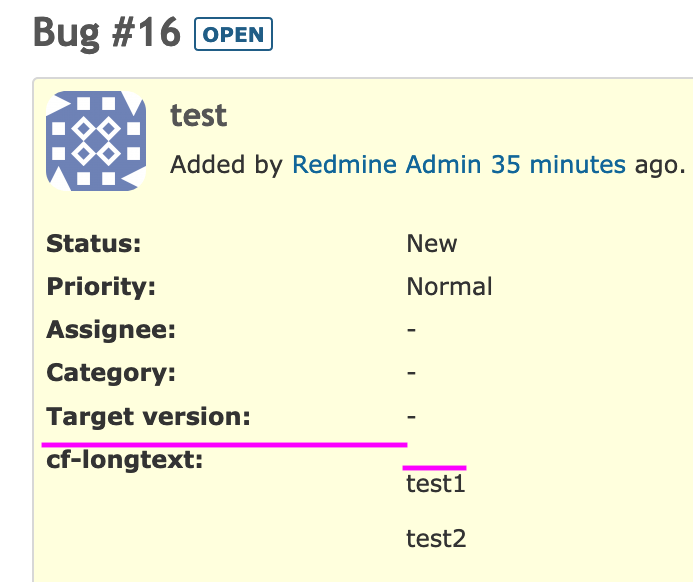Click the "test1" text line
Image resolution: width=693 pixels, height=582 pixels.
click(x=436, y=485)
